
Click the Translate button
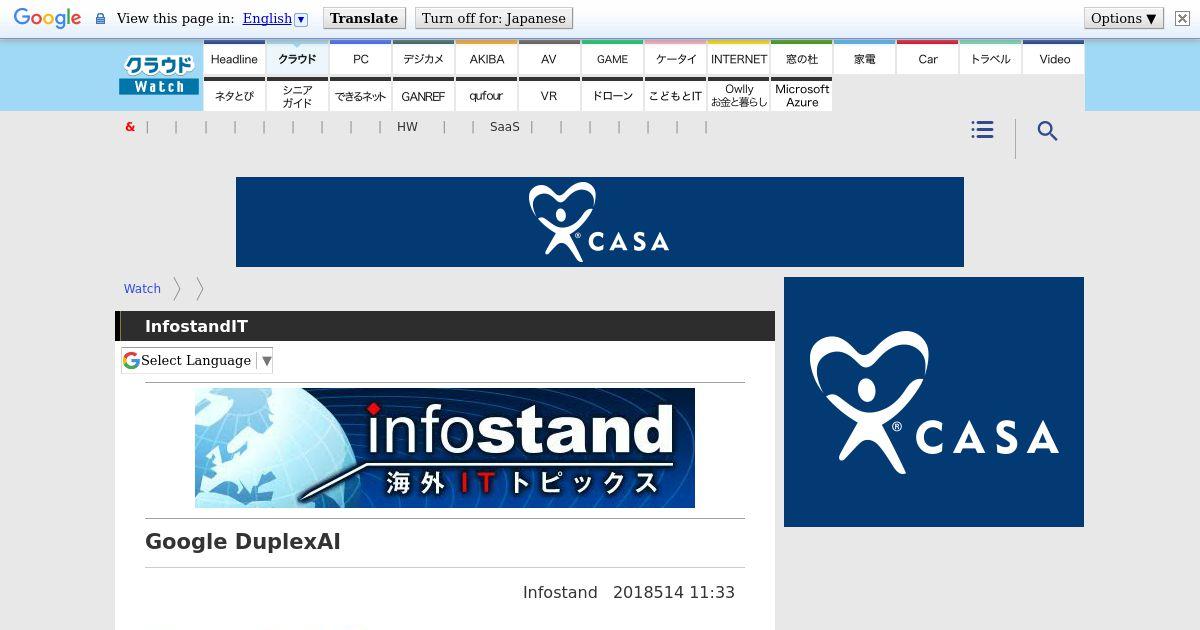coord(364,18)
